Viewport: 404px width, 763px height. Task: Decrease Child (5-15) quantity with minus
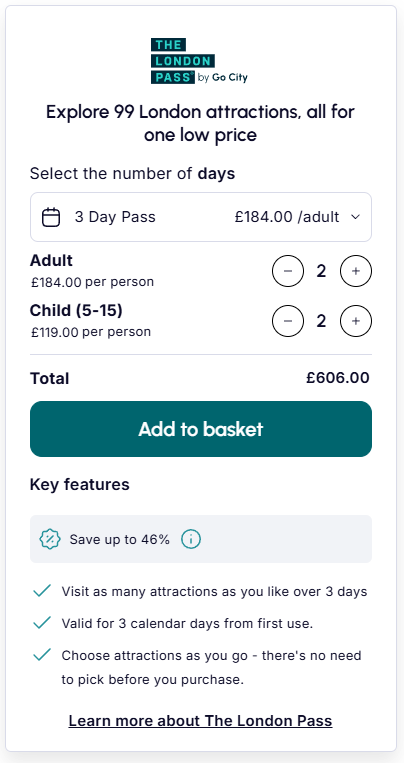pos(288,321)
